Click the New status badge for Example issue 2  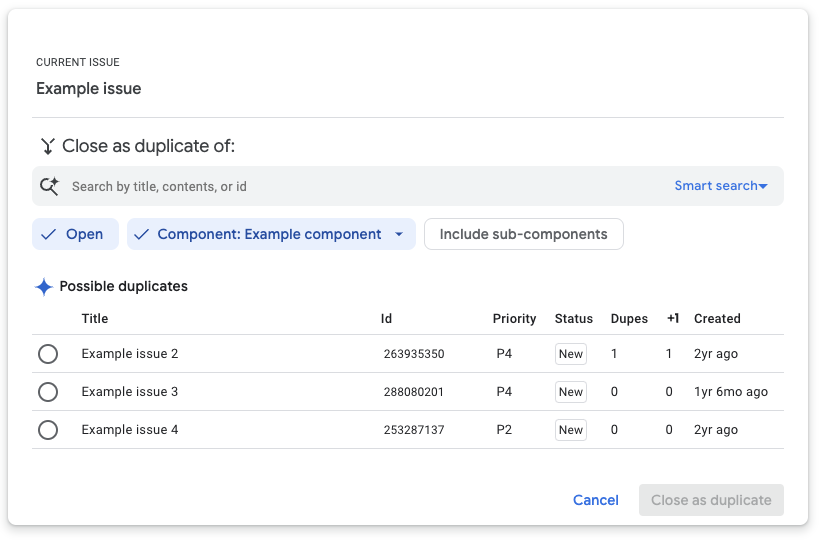coord(571,354)
